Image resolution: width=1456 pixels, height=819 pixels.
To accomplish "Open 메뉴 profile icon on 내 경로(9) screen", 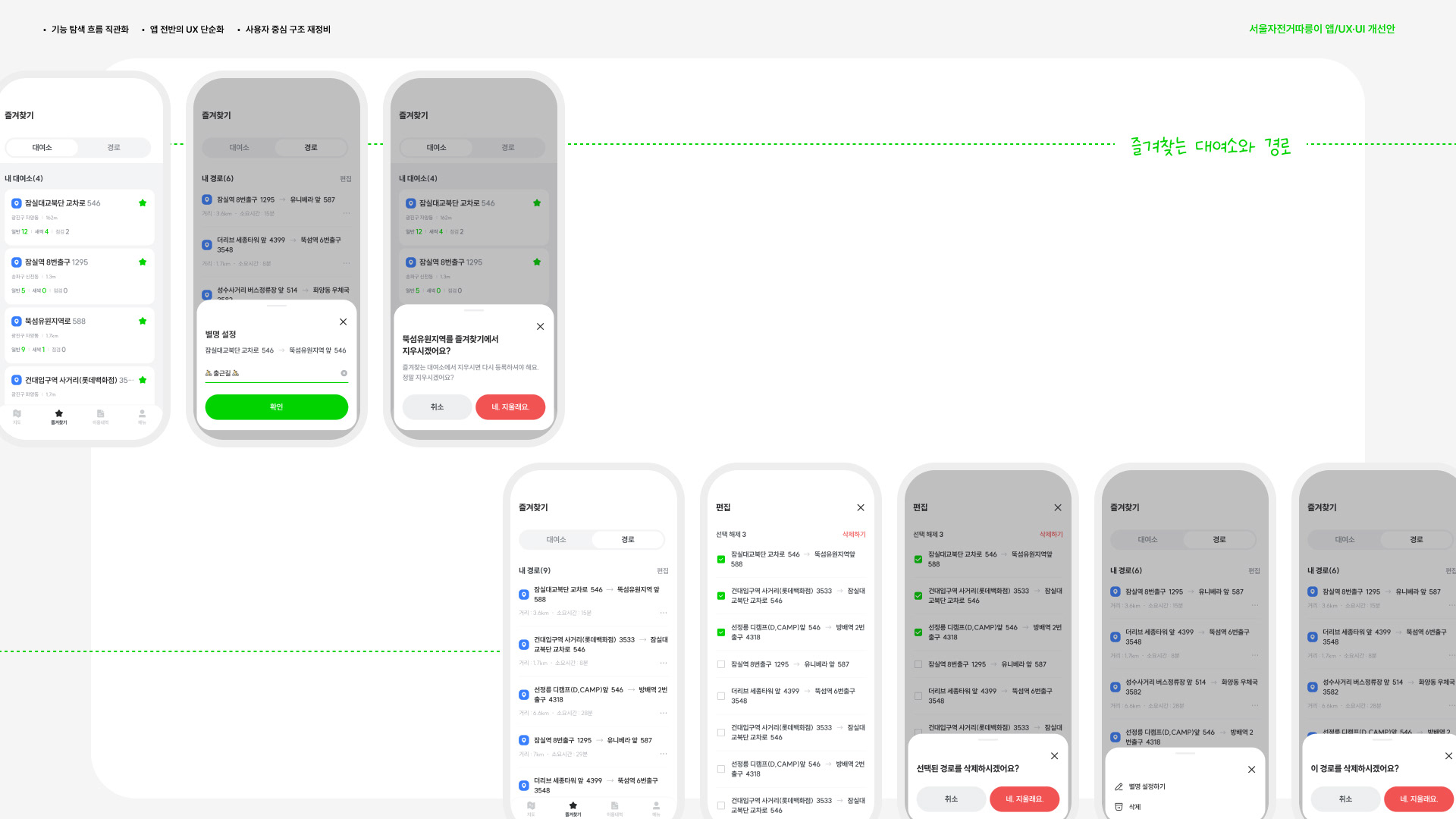I will pos(656,807).
